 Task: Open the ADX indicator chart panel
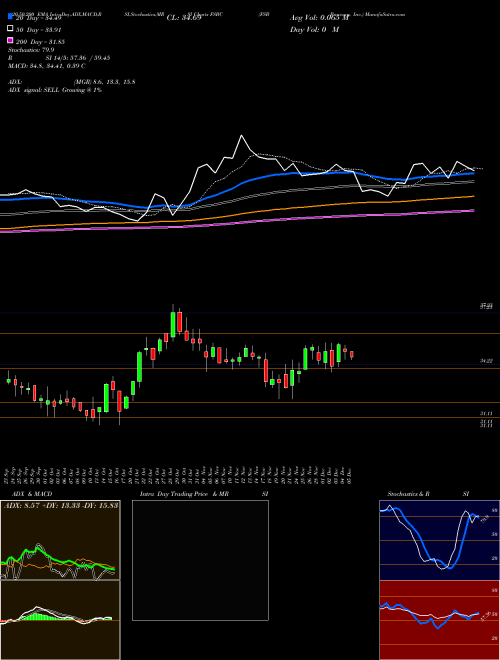[x=60, y=540]
